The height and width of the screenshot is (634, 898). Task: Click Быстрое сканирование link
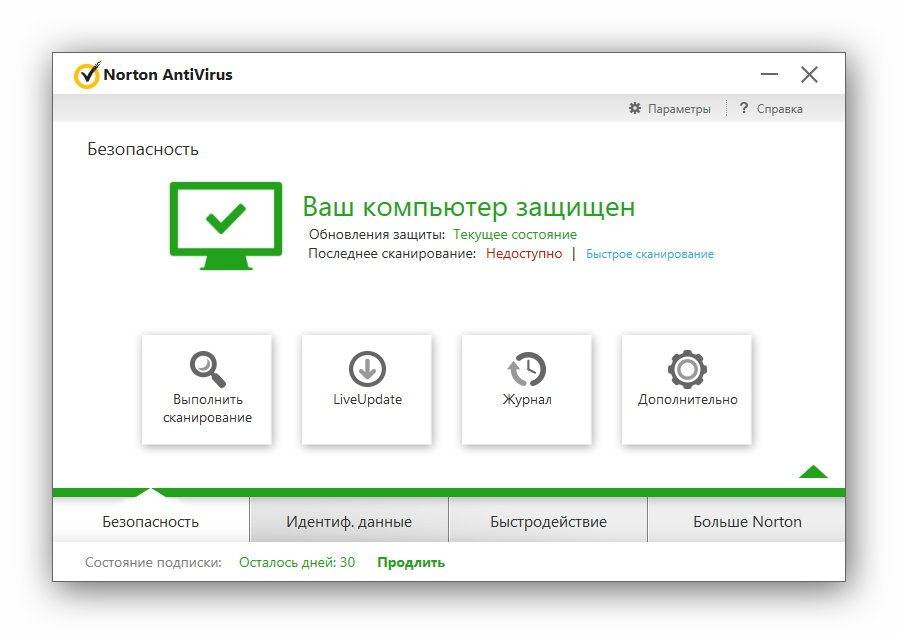coord(650,254)
